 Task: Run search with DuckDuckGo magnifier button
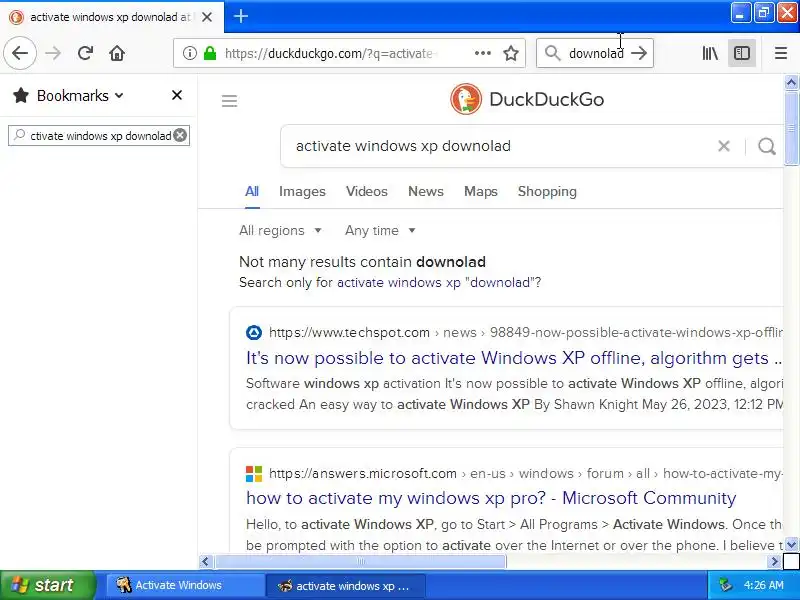(766, 146)
